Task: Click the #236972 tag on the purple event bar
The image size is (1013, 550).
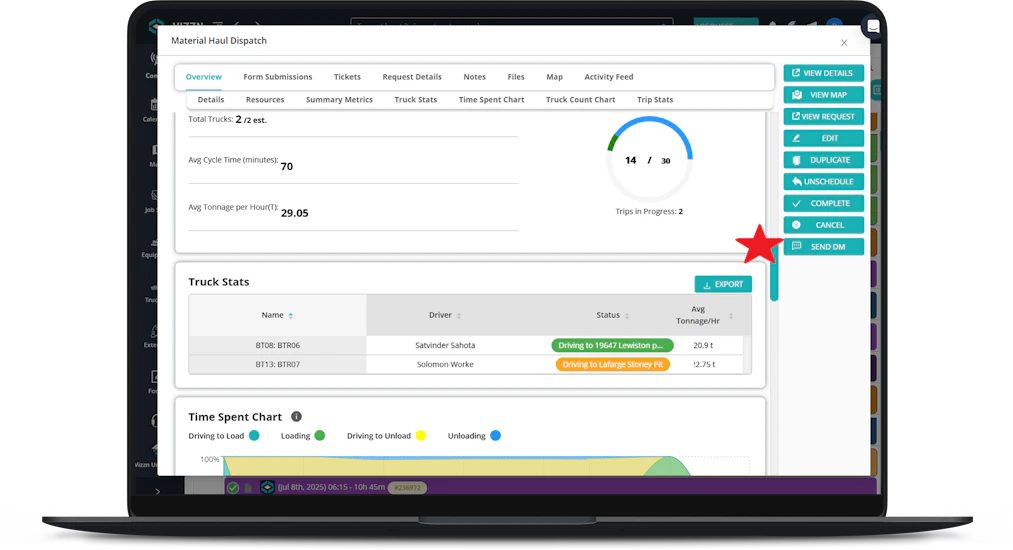Action: (x=407, y=488)
